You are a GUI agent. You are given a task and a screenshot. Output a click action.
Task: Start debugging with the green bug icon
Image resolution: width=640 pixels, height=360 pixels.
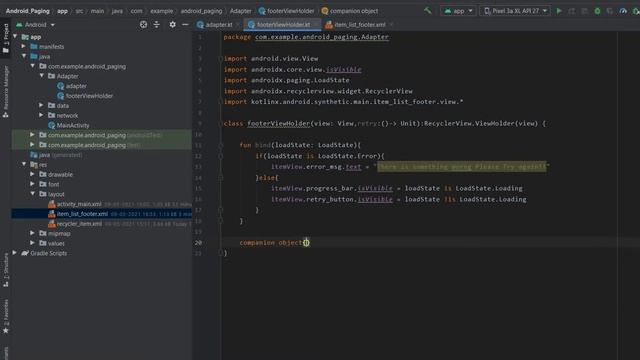(597, 11)
